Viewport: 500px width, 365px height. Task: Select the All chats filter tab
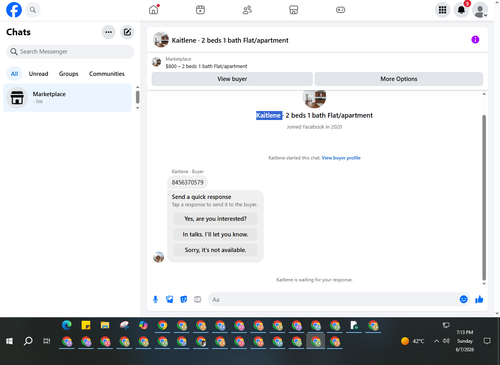14,74
